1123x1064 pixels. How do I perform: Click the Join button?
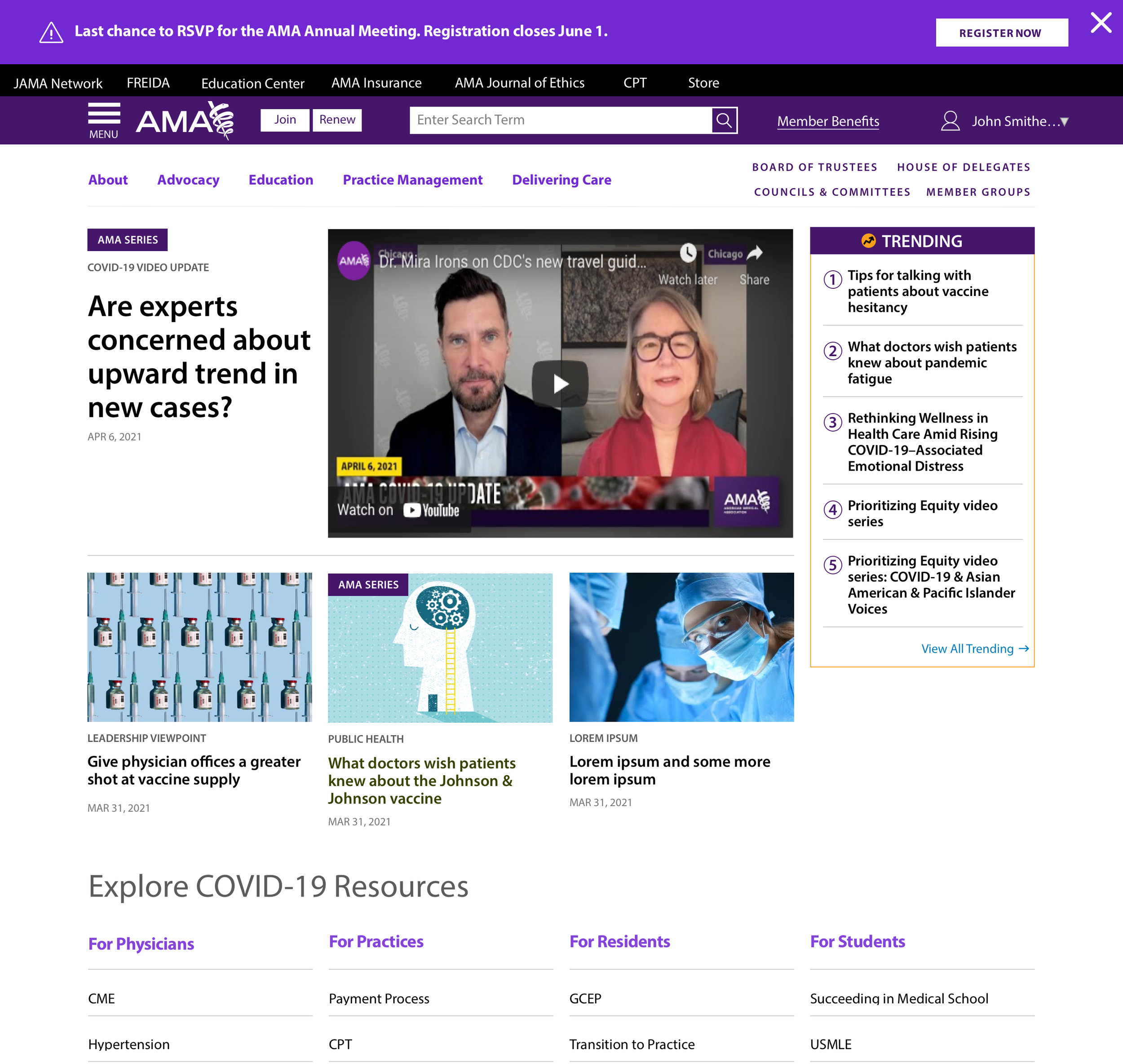[285, 119]
